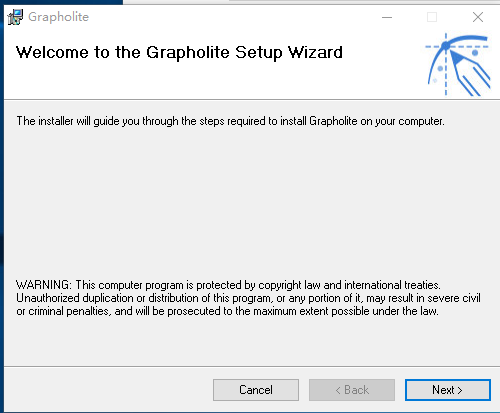Click the dark blue desktop area above the window
Image resolution: width=500 pixels, height=413 pixels.
[61, 2]
